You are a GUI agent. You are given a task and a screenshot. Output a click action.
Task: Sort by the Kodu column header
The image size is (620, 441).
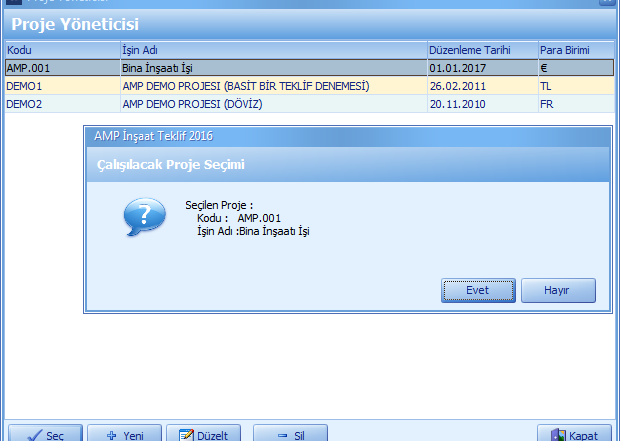tap(60, 50)
